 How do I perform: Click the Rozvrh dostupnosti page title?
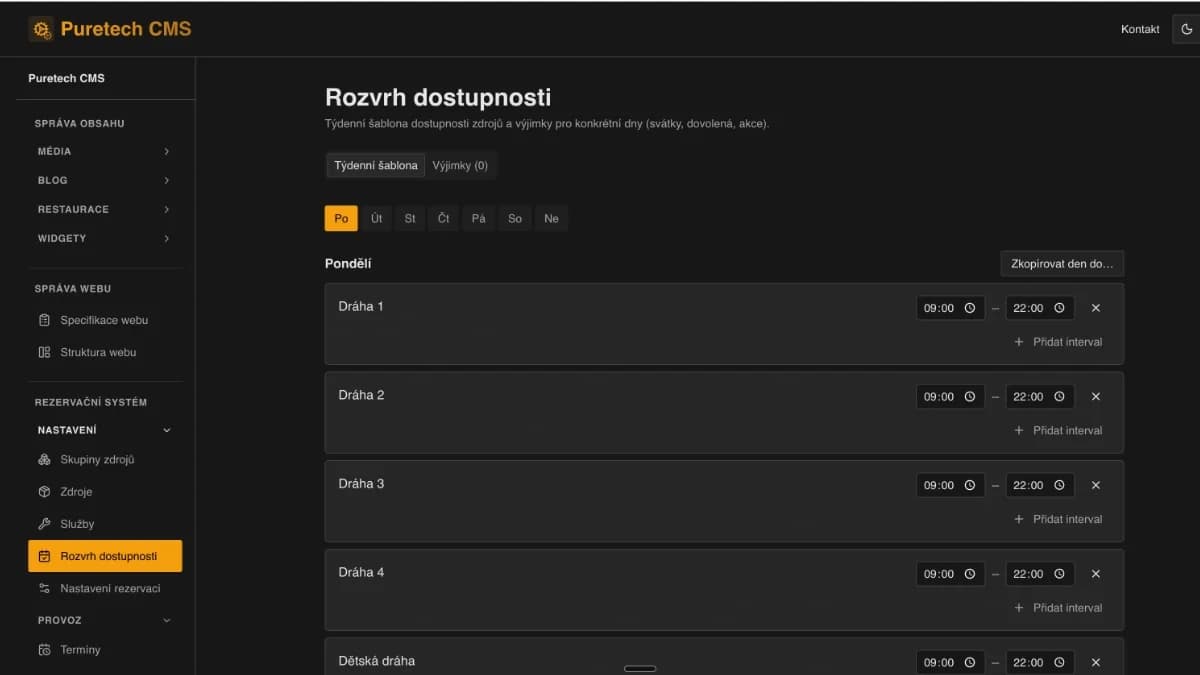pos(438,98)
